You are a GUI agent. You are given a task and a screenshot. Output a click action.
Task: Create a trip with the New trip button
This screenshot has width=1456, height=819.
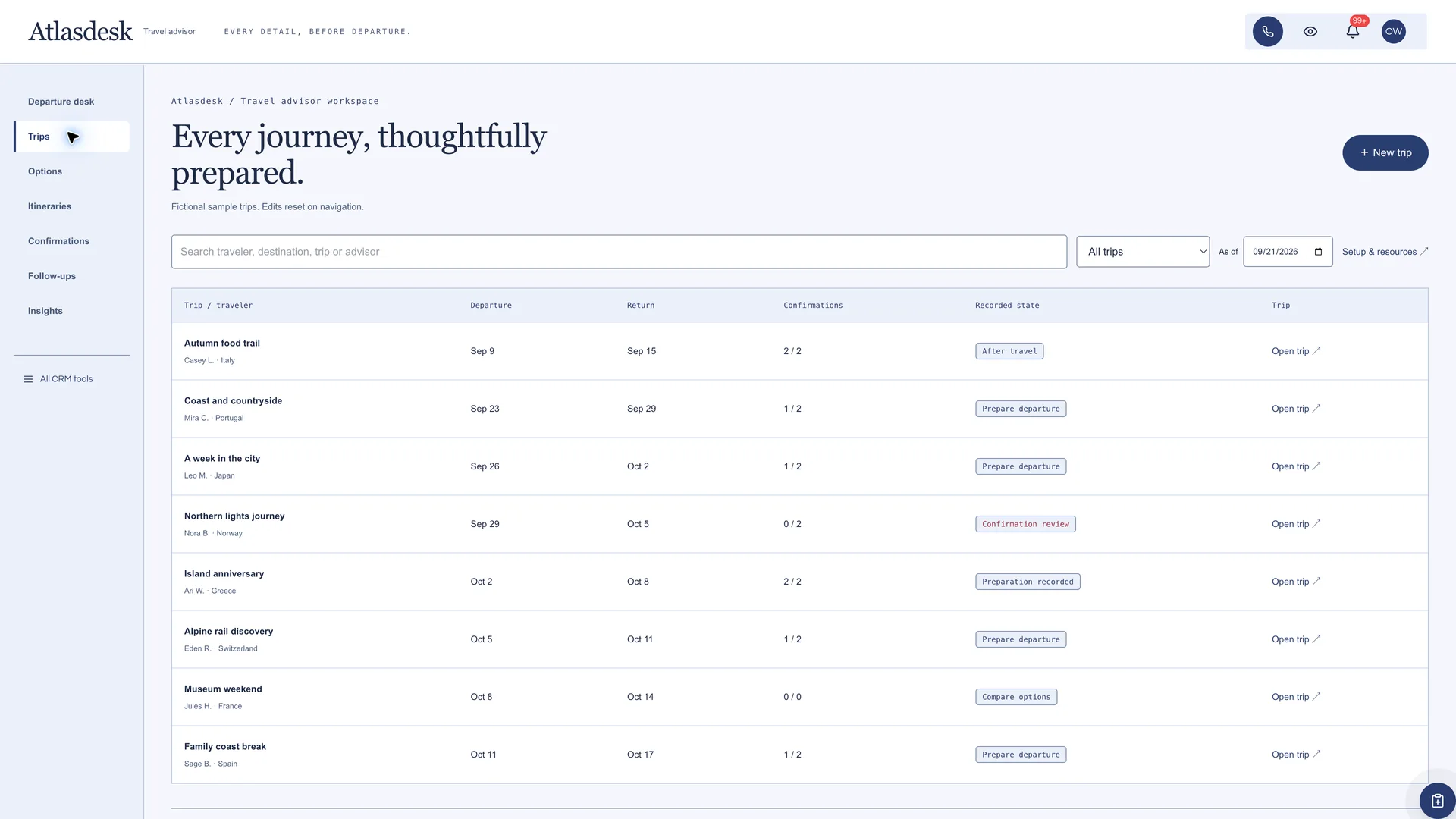[1385, 152]
